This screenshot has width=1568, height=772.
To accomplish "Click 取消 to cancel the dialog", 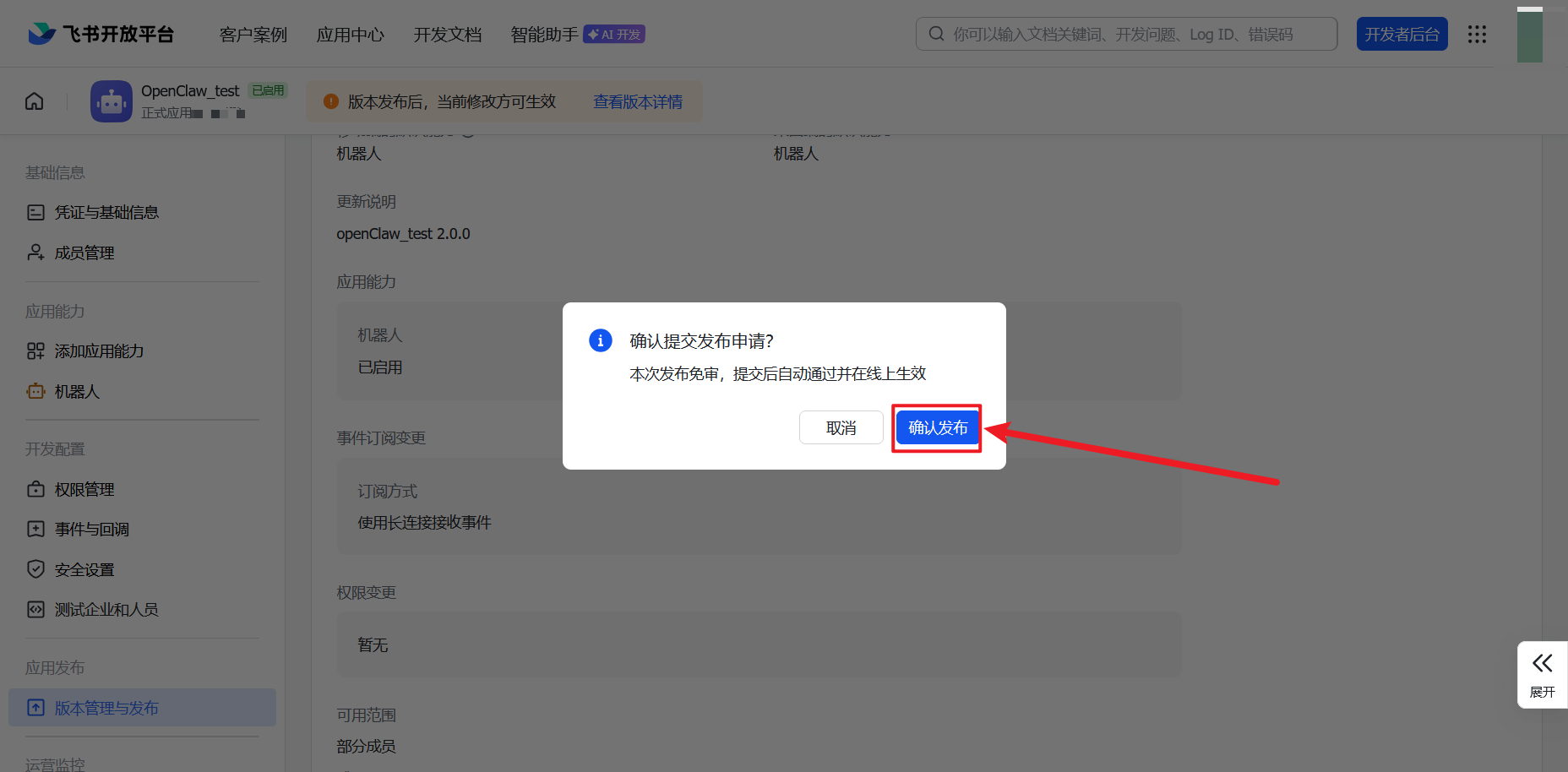I will 841,427.
